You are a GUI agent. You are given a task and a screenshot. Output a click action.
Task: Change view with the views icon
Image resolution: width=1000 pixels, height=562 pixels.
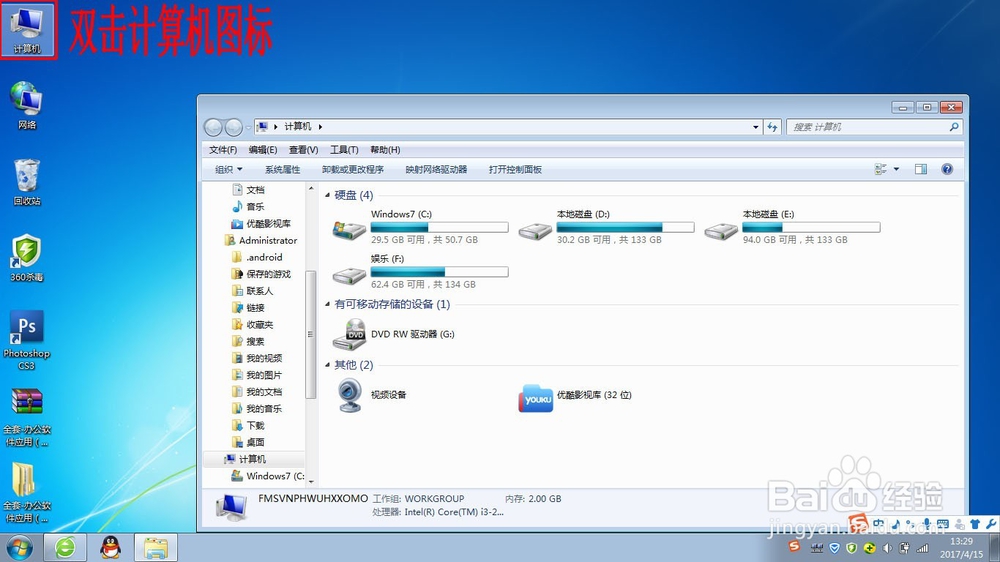(881, 169)
